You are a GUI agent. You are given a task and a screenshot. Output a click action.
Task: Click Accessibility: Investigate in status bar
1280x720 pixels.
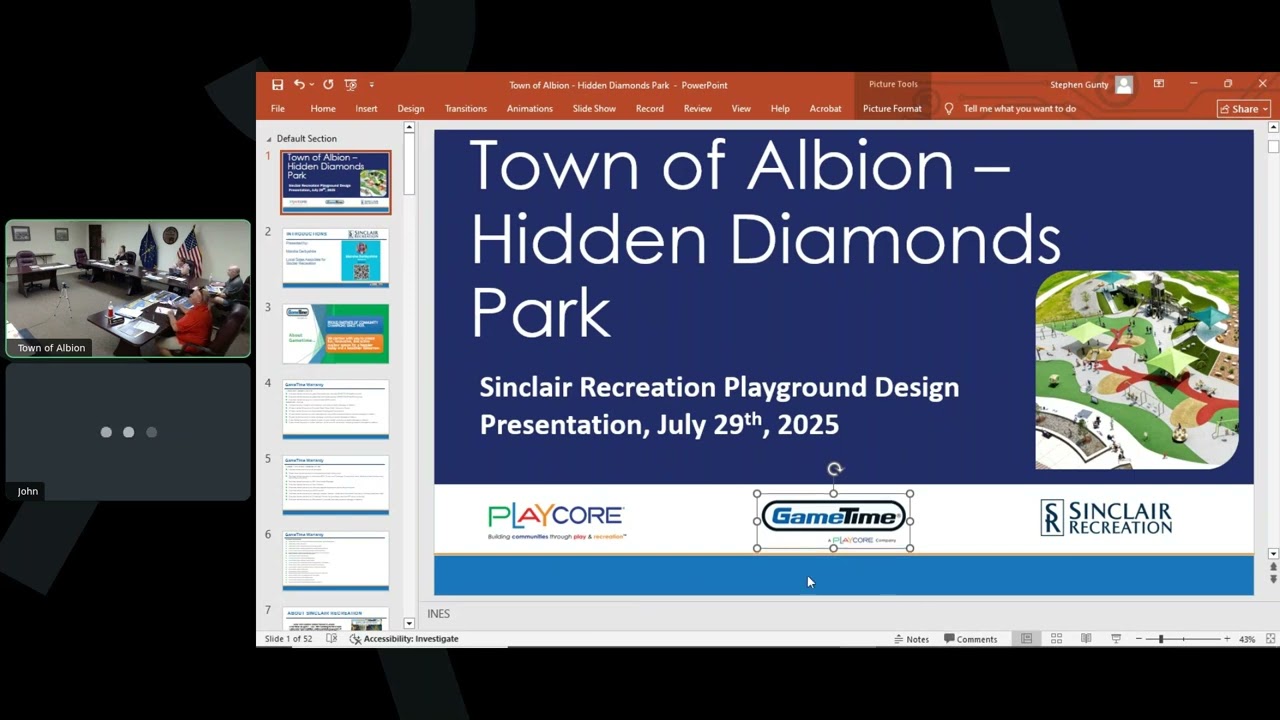pos(404,639)
